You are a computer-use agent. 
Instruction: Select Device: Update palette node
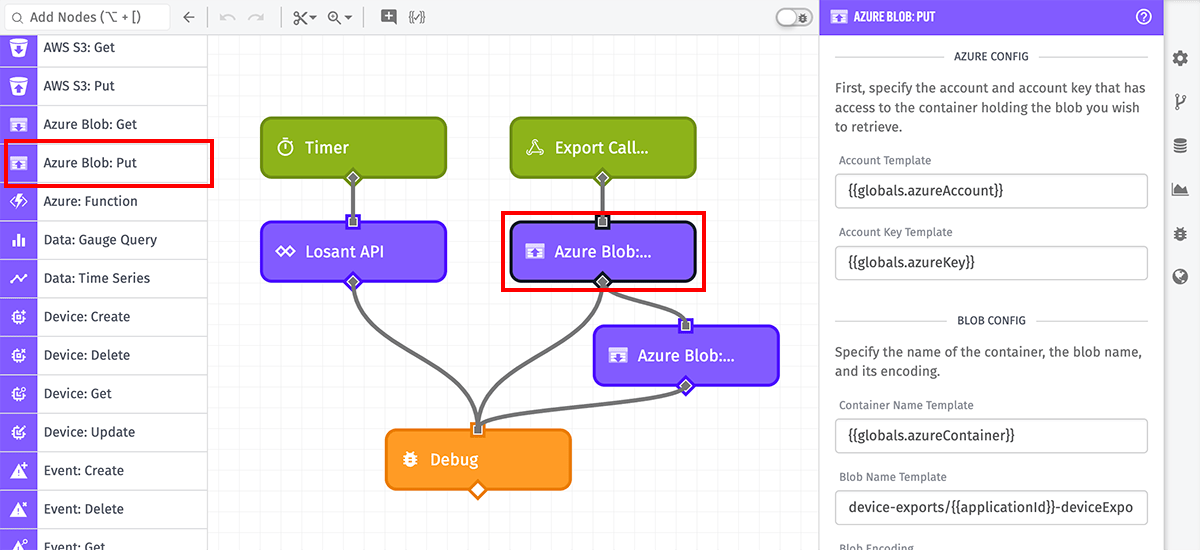click(103, 432)
